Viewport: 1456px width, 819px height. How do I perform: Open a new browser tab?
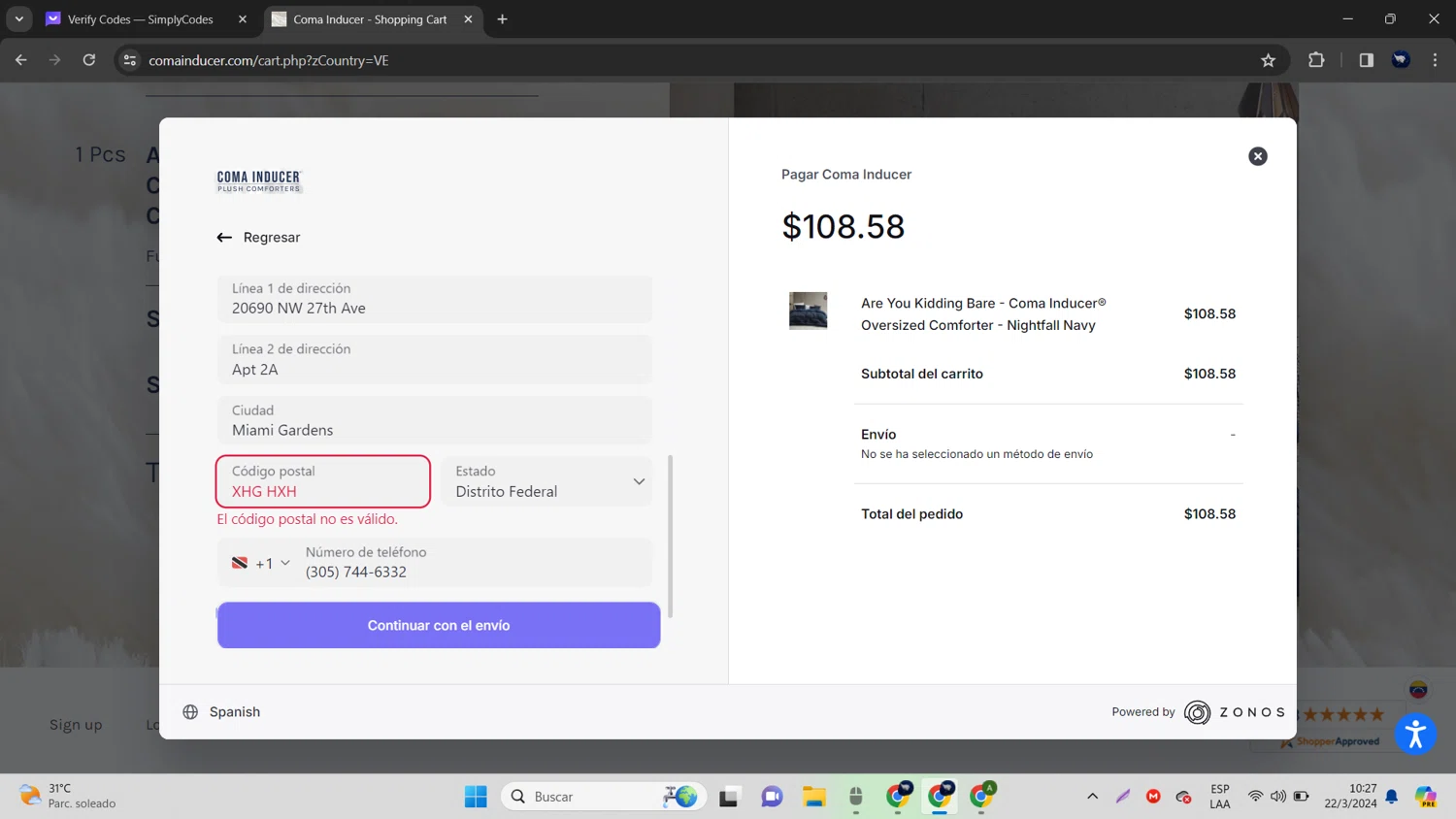point(502,19)
